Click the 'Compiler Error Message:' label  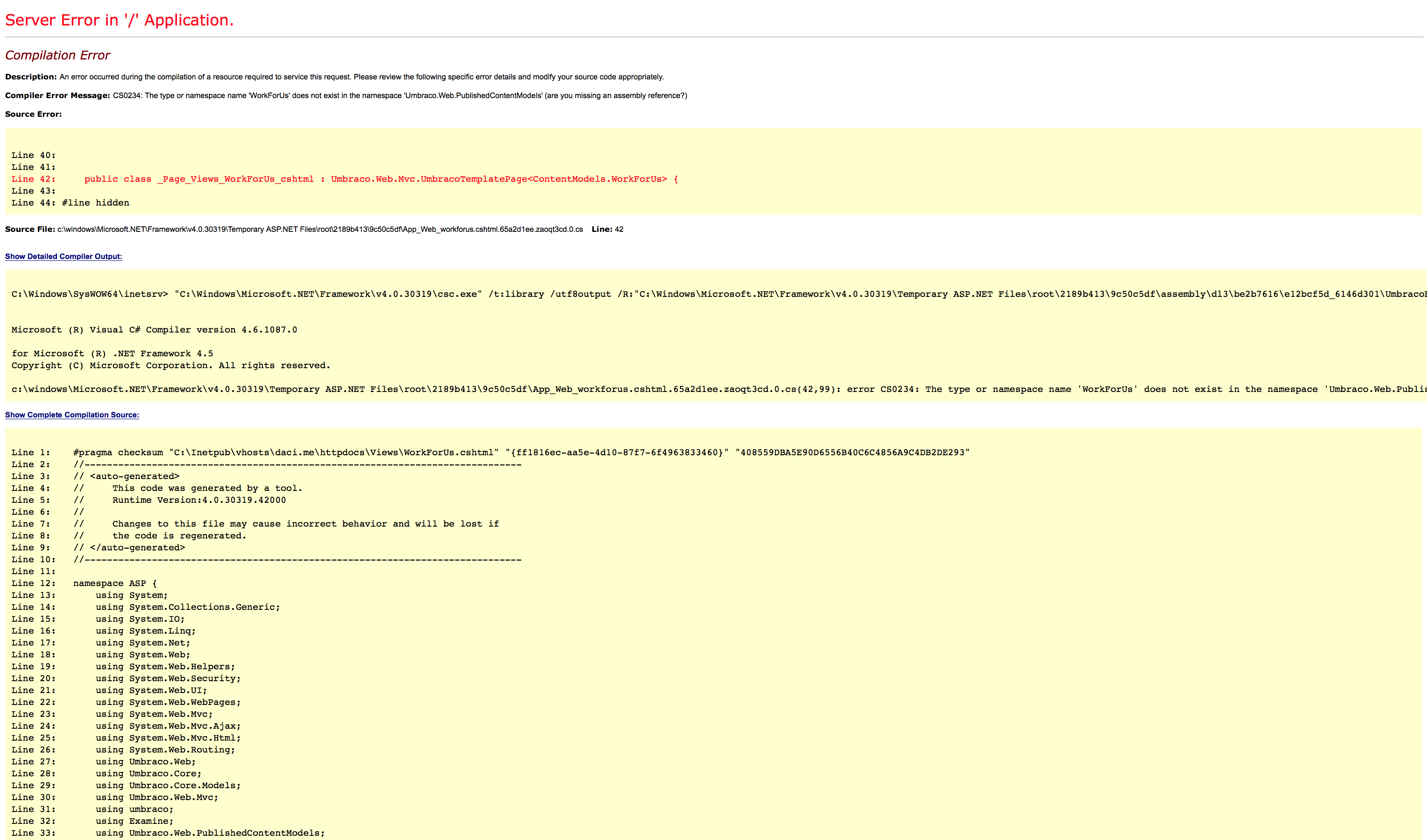click(x=58, y=96)
